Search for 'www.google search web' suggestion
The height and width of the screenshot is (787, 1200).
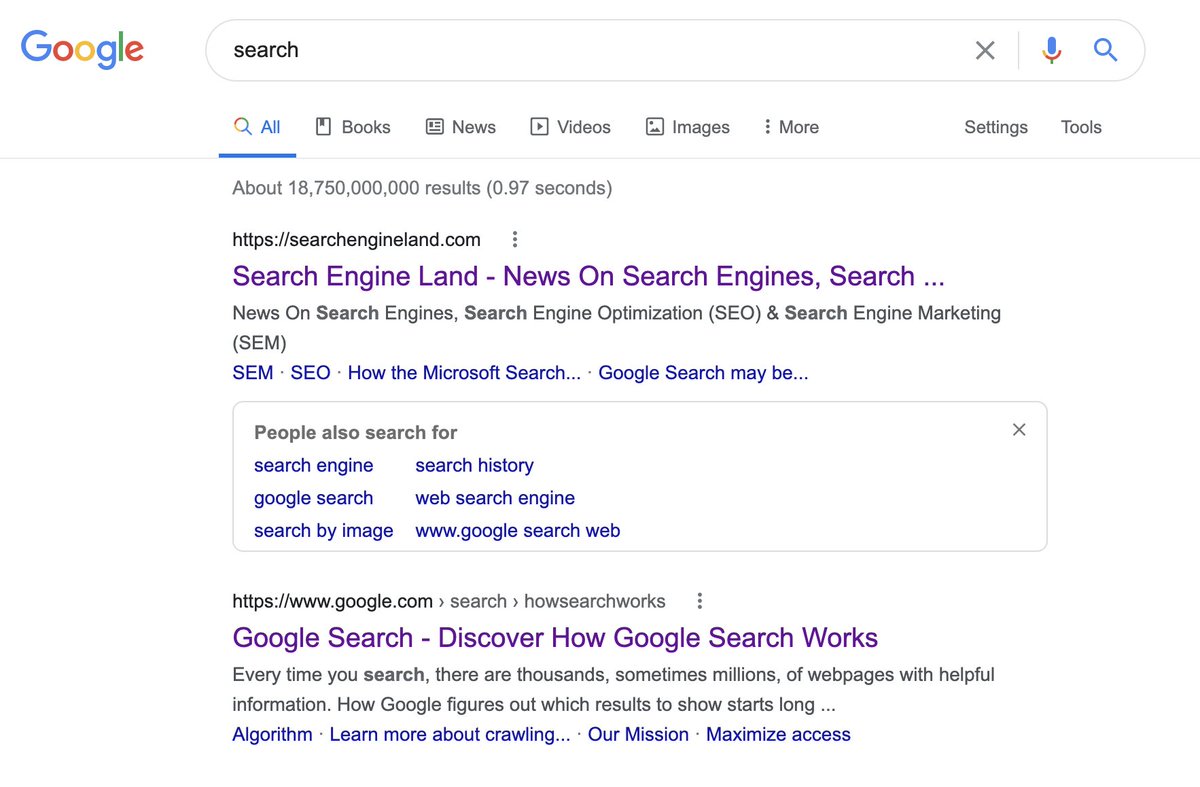[x=518, y=531]
